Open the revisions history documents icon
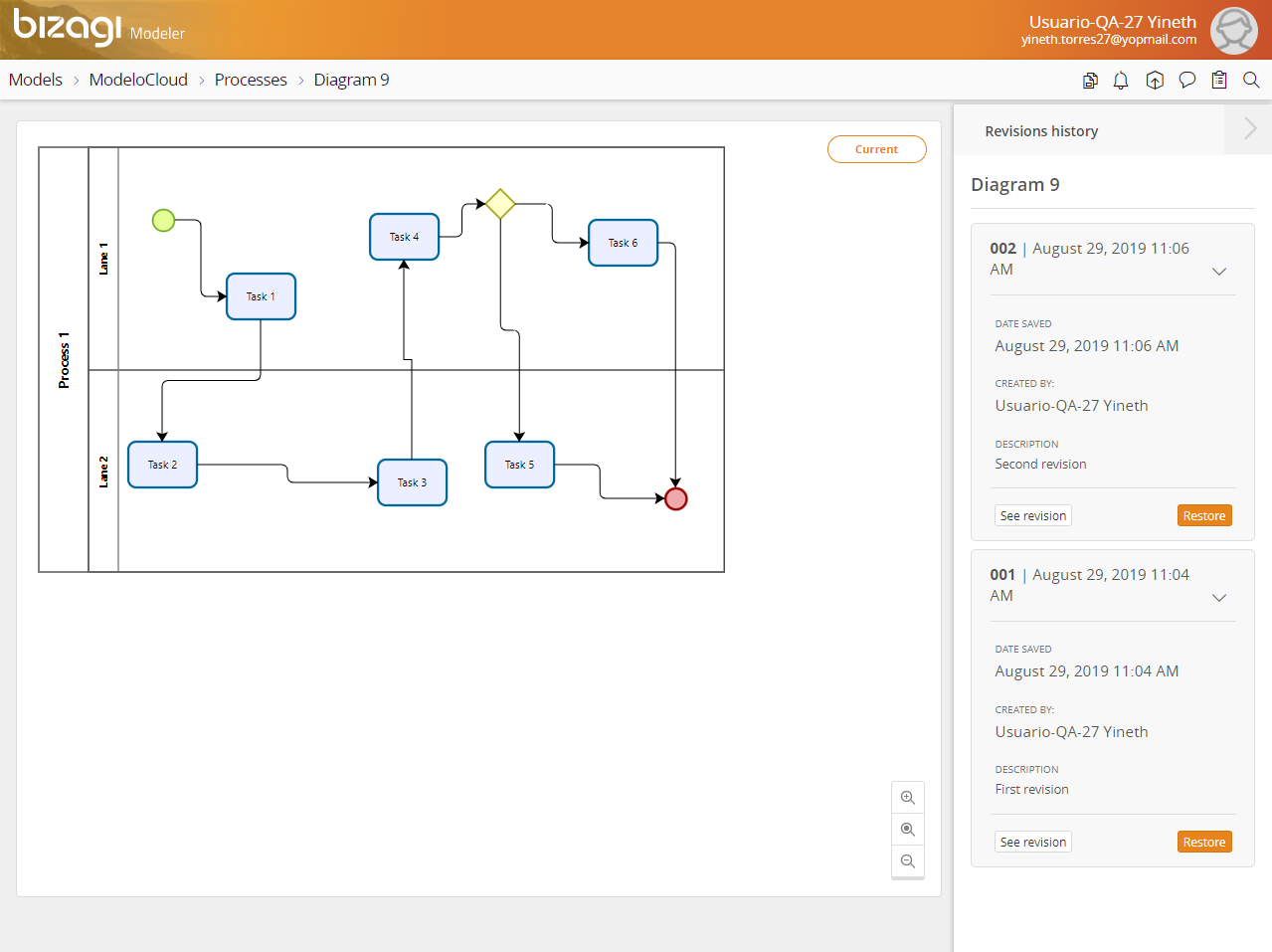The height and width of the screenshot is (952, 1272). click(1090, 81)
